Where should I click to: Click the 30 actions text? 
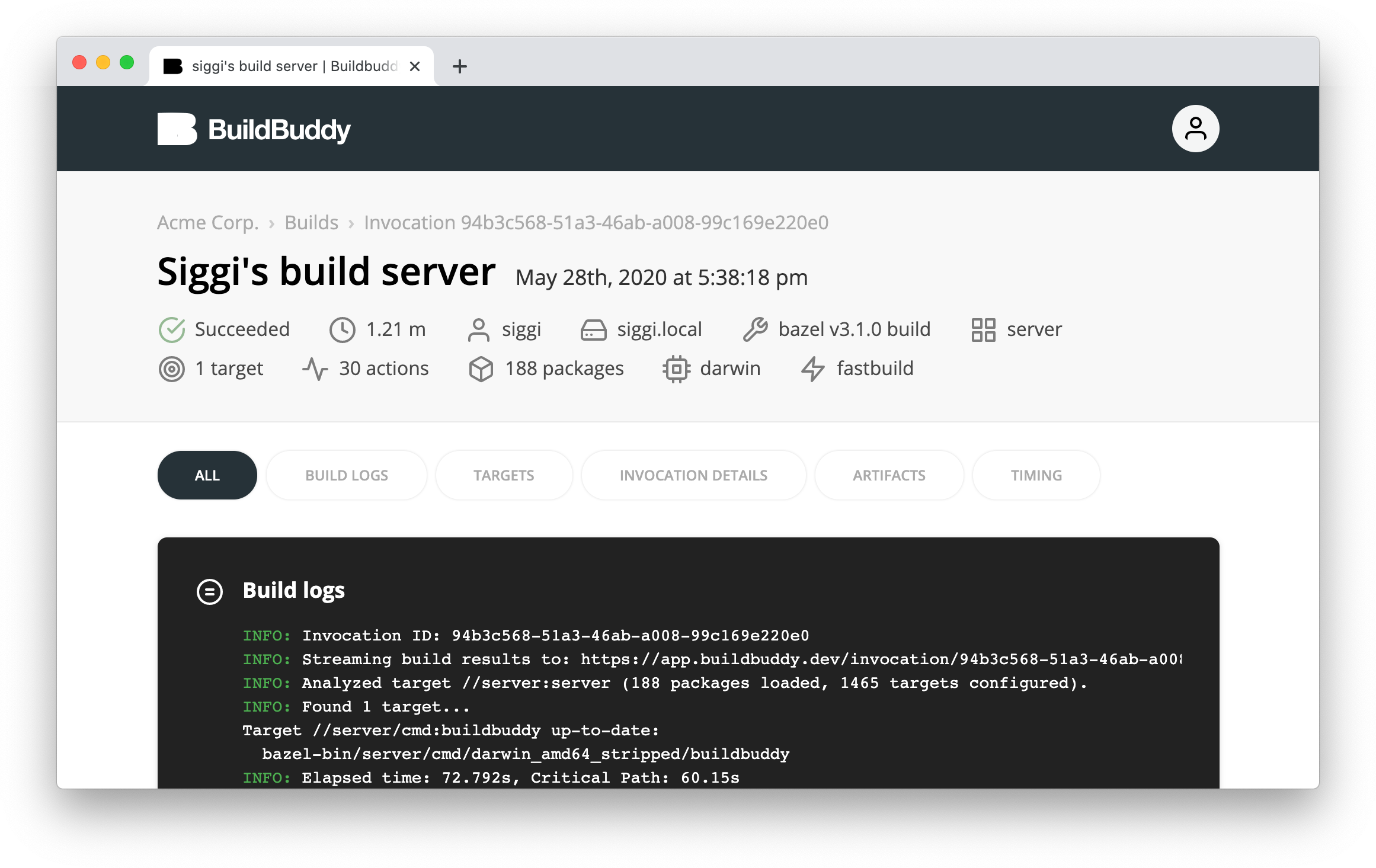click(384, 369)
